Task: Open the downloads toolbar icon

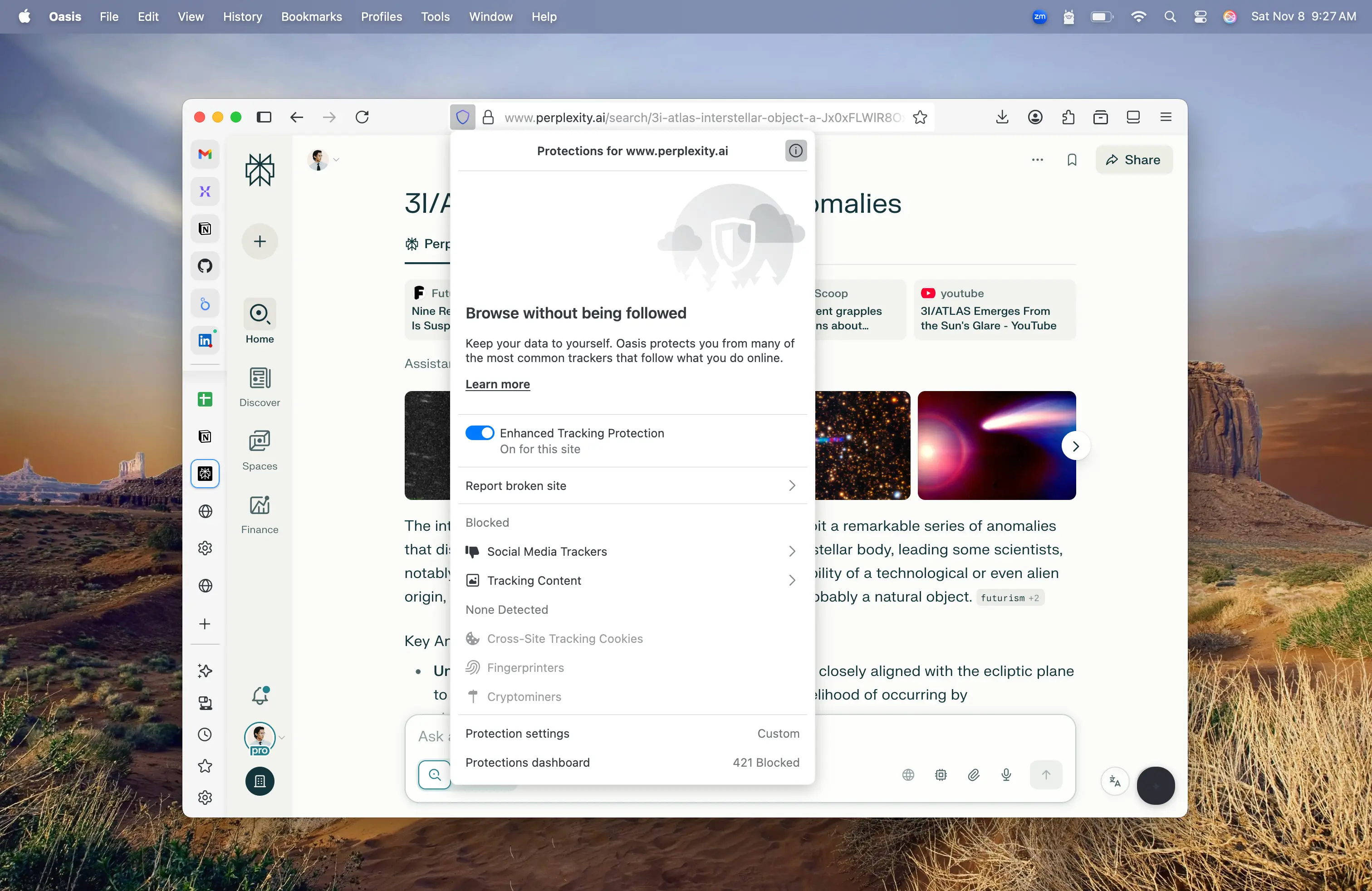Action: [x=1002, y=117]
